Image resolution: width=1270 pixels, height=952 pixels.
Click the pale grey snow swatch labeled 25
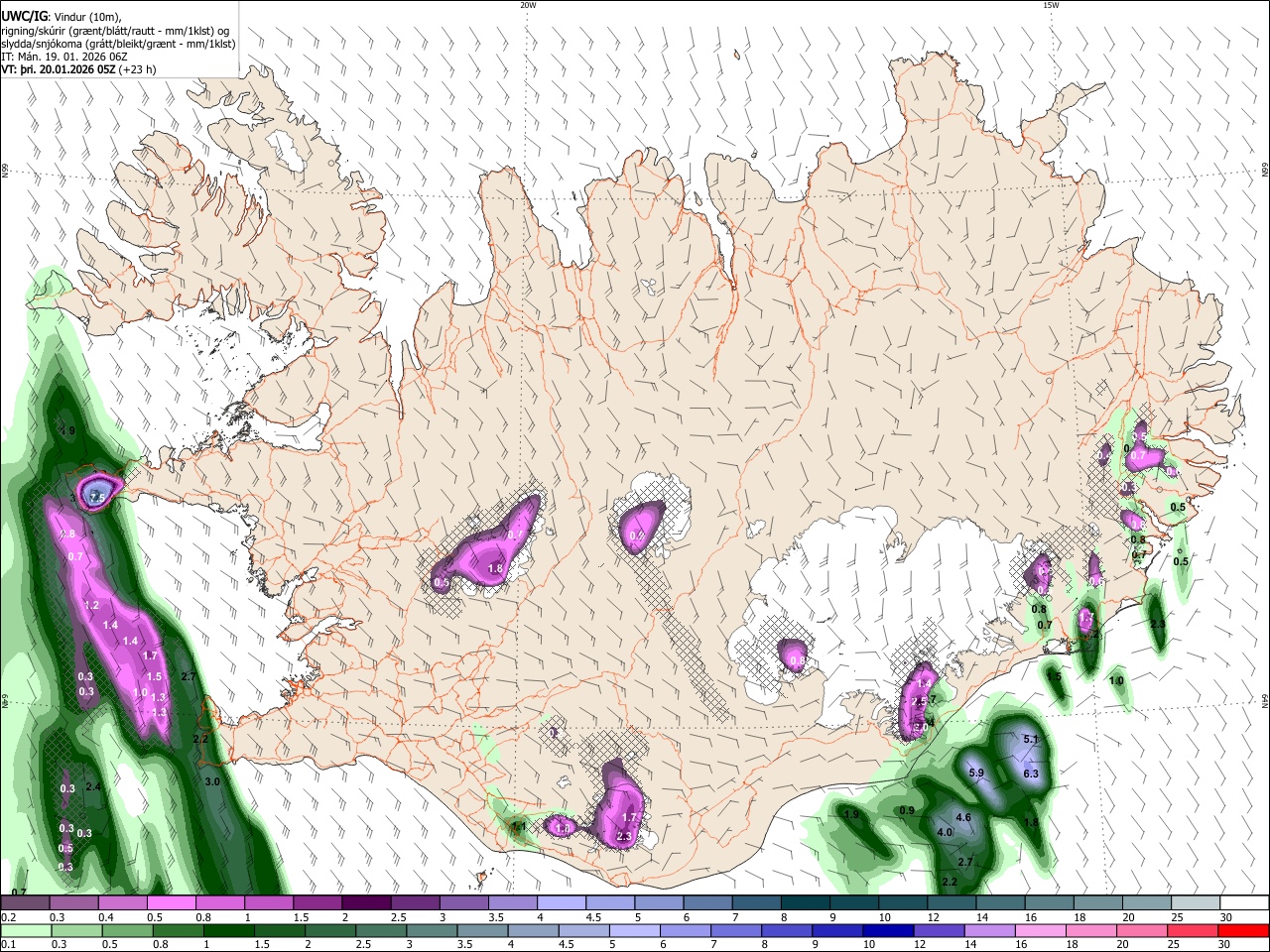(1196, 902)
